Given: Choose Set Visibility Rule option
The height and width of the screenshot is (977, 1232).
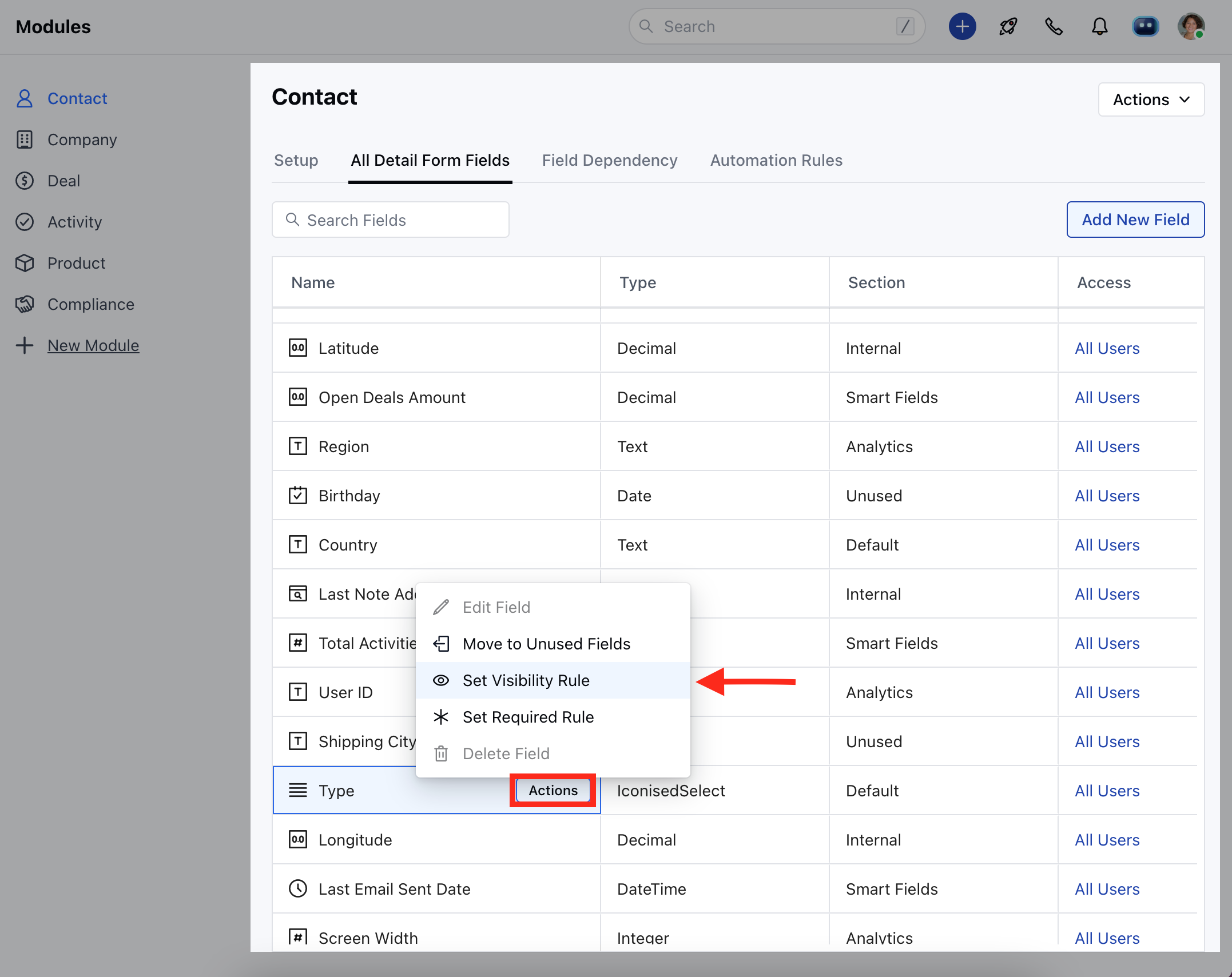Looking at the screenshot, I should (x=526, y=680).
